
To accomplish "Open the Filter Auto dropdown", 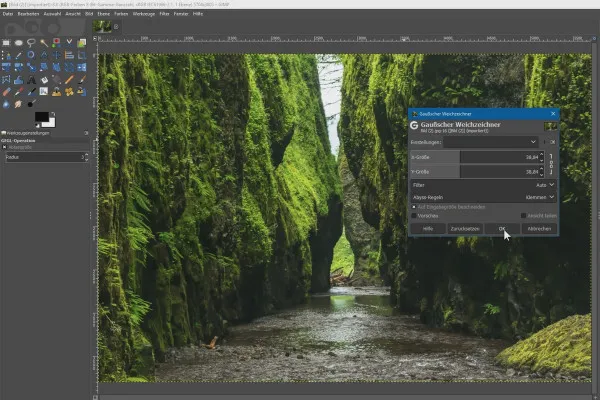I will (483, 185).
